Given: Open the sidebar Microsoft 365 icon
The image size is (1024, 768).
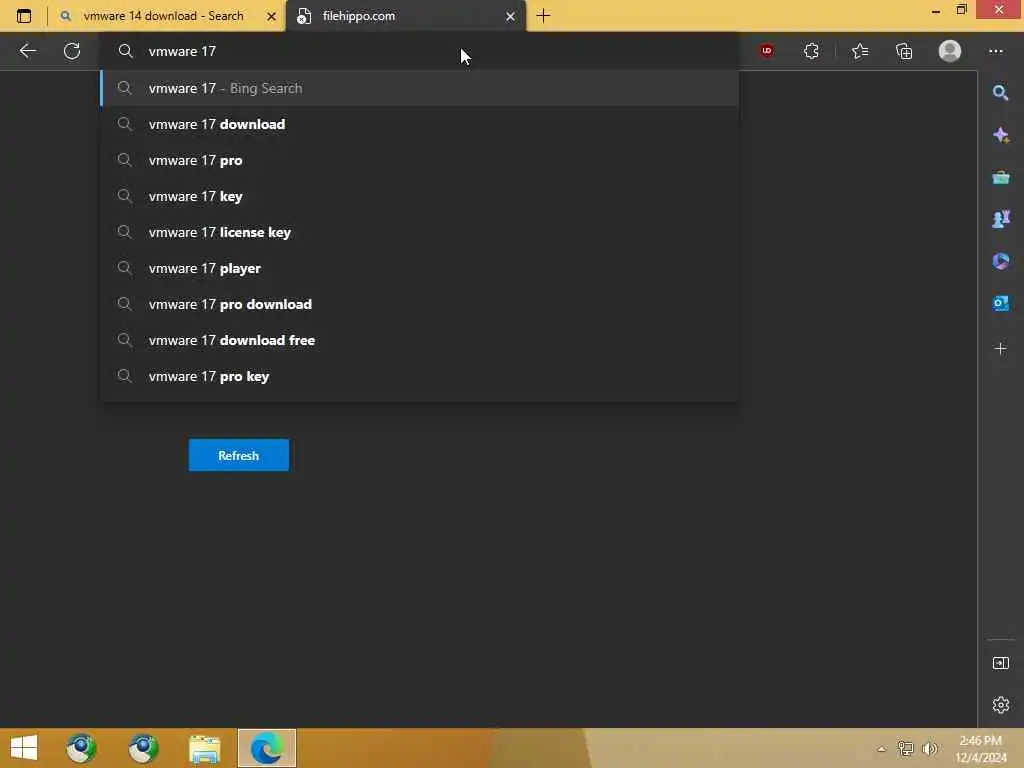Looking at the screenshot, I should [1000, 261].
